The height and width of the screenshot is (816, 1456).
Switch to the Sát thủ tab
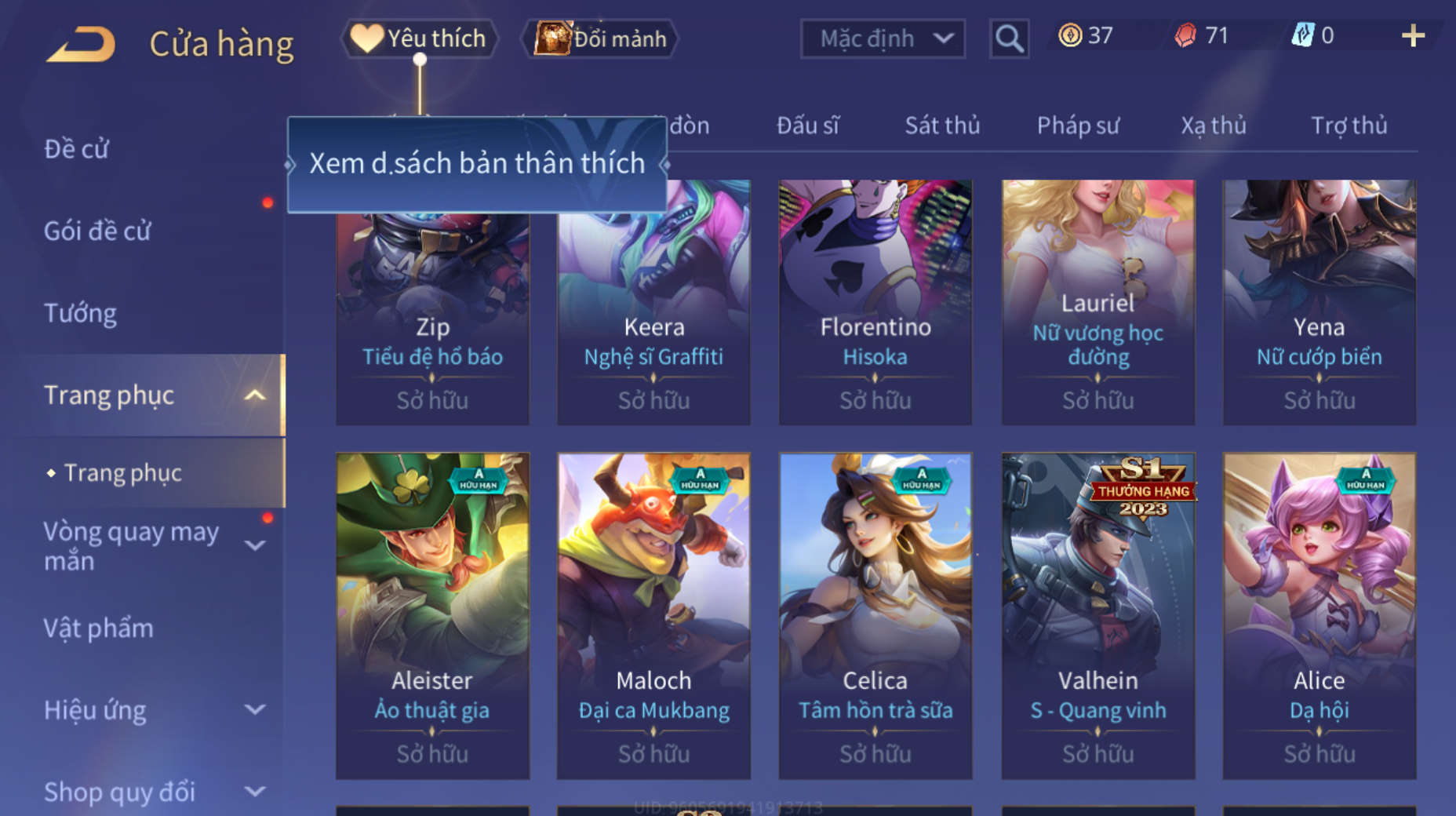(942, 126)
